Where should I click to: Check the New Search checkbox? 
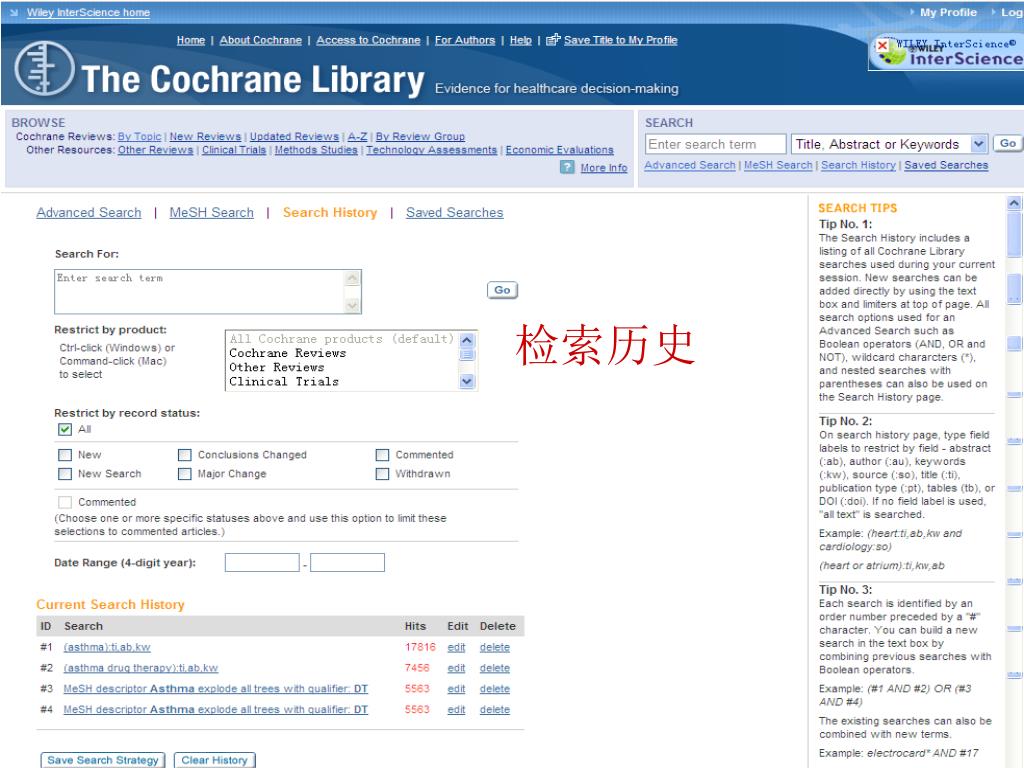(65, 473)
